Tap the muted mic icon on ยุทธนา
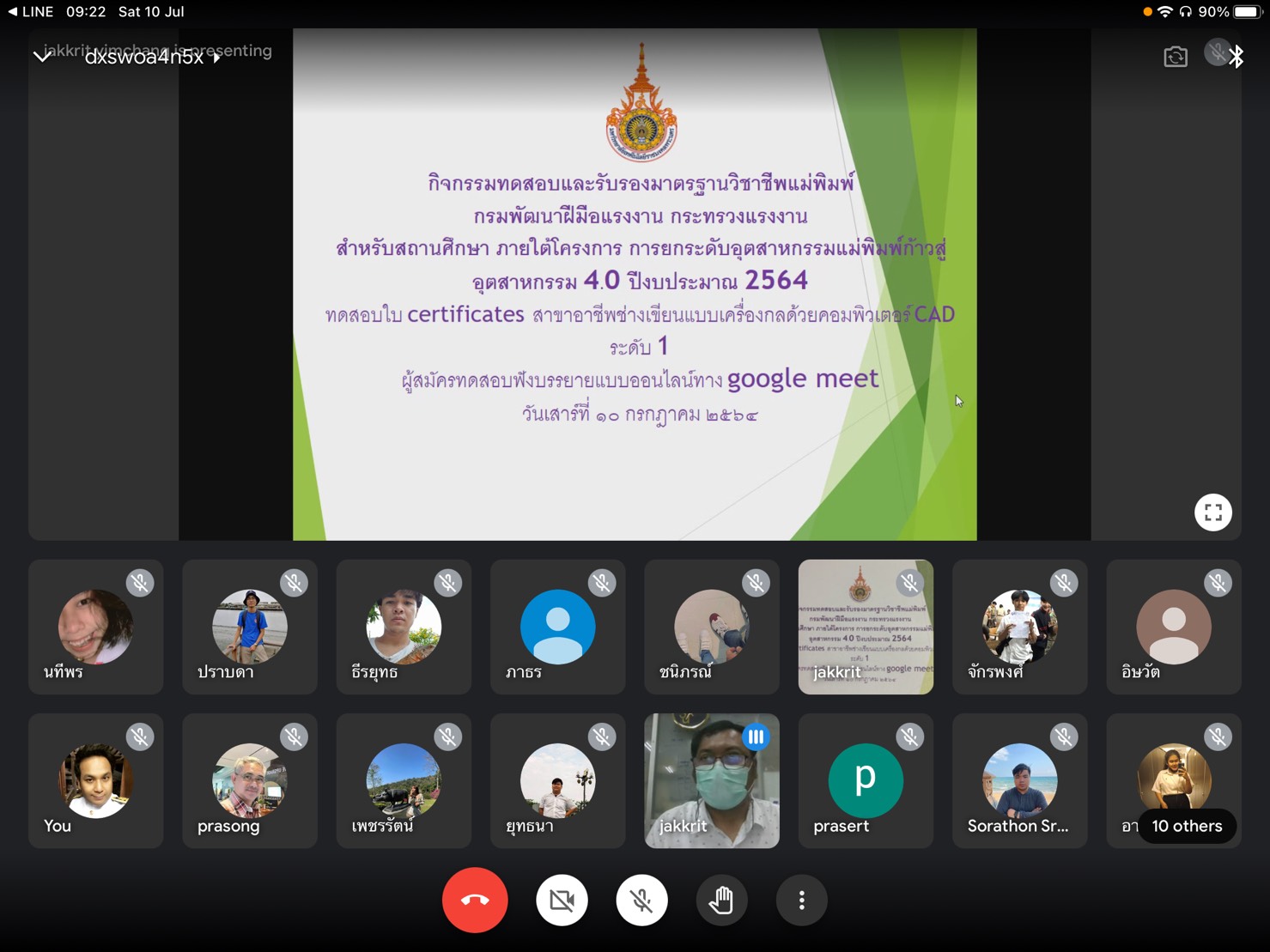This screenshot has width=1270, height=952. [x=602, y=737]
